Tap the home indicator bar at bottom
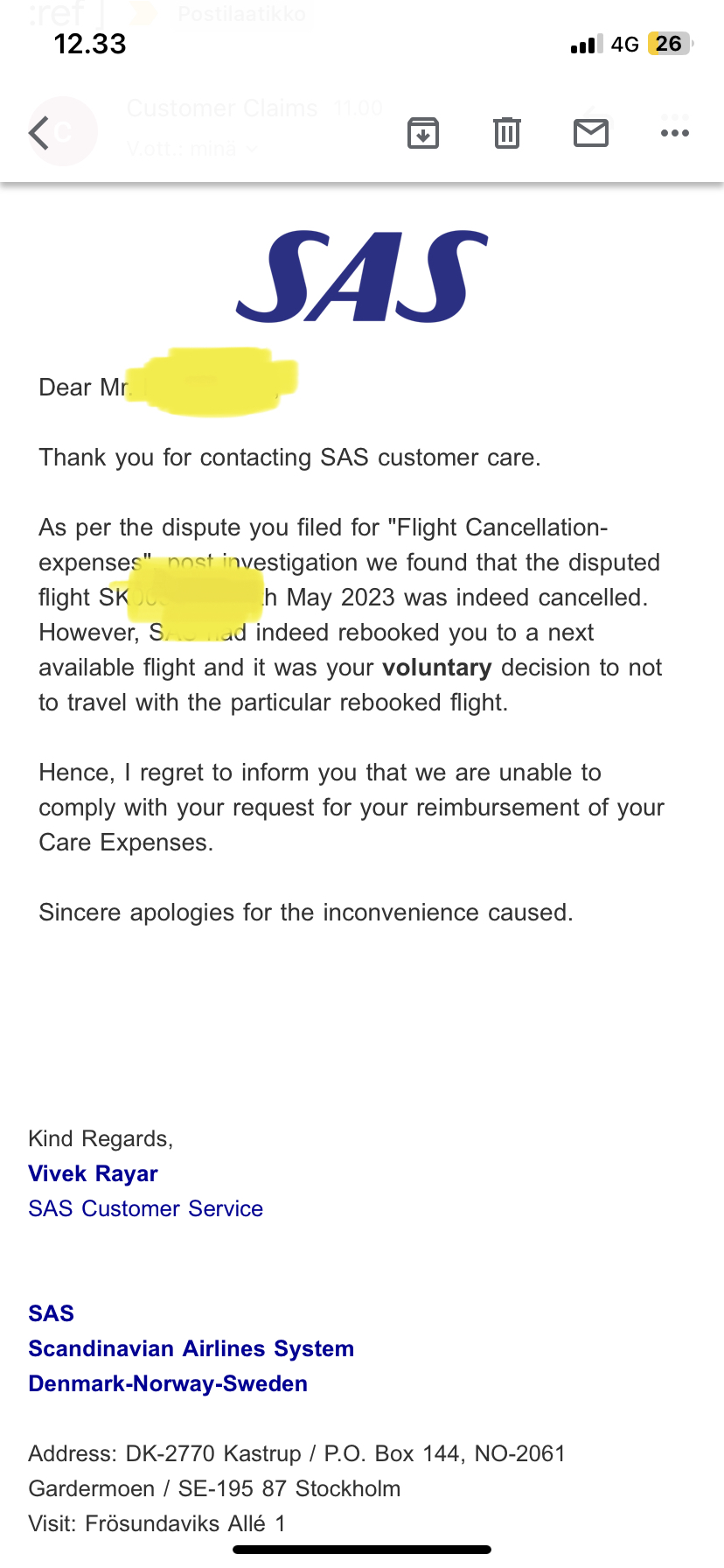This screenshot has height=1568, width=724. coord(362,1550)
